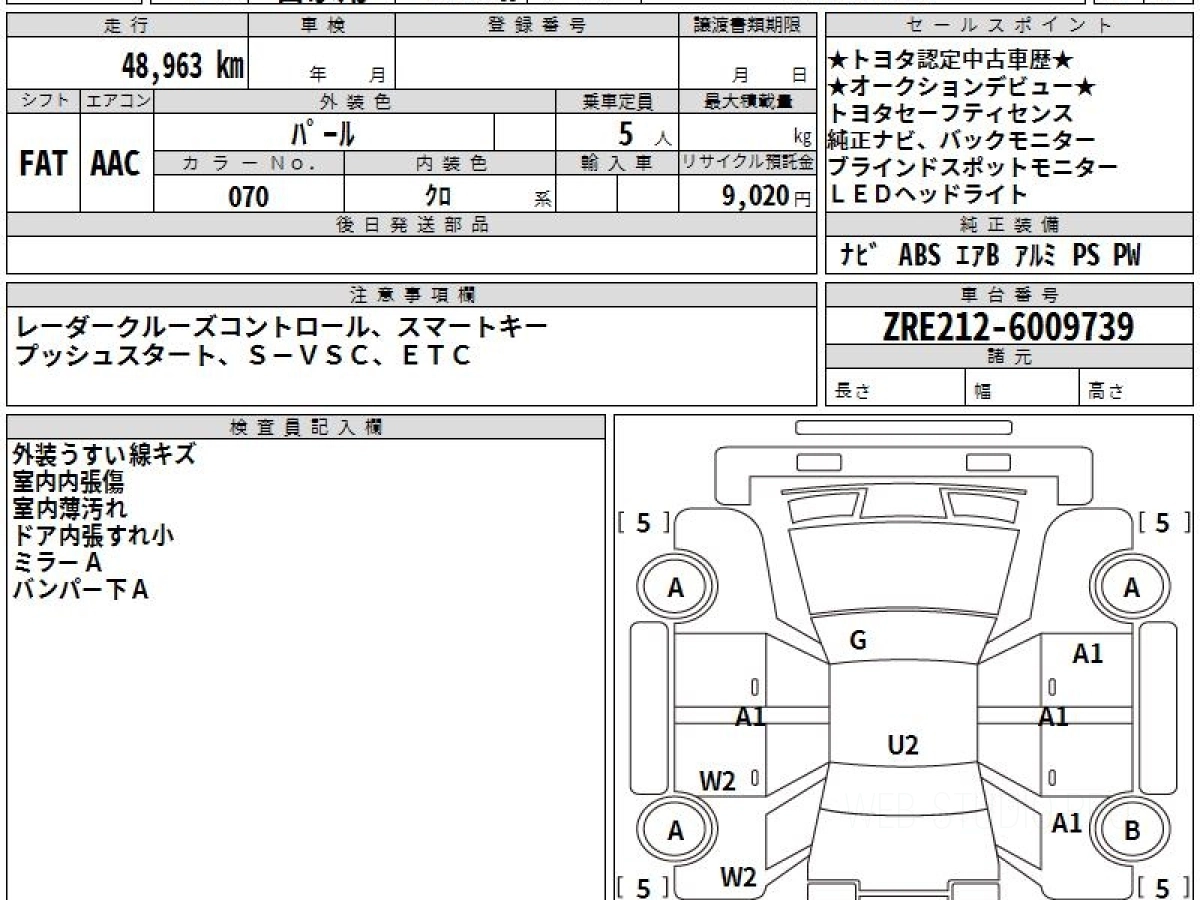Click the リサイクル預託金 header cell
1200x900 pixels.
pyautogui.click(x=747, y=163)
